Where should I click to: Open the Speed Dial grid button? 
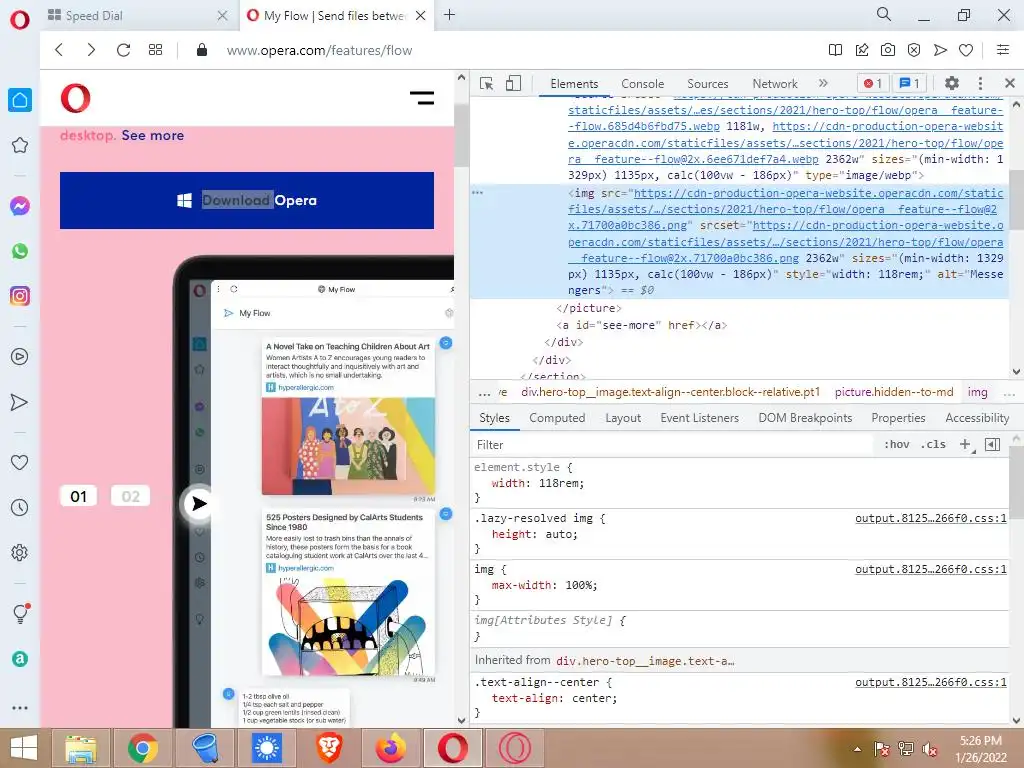pos(155,50)
